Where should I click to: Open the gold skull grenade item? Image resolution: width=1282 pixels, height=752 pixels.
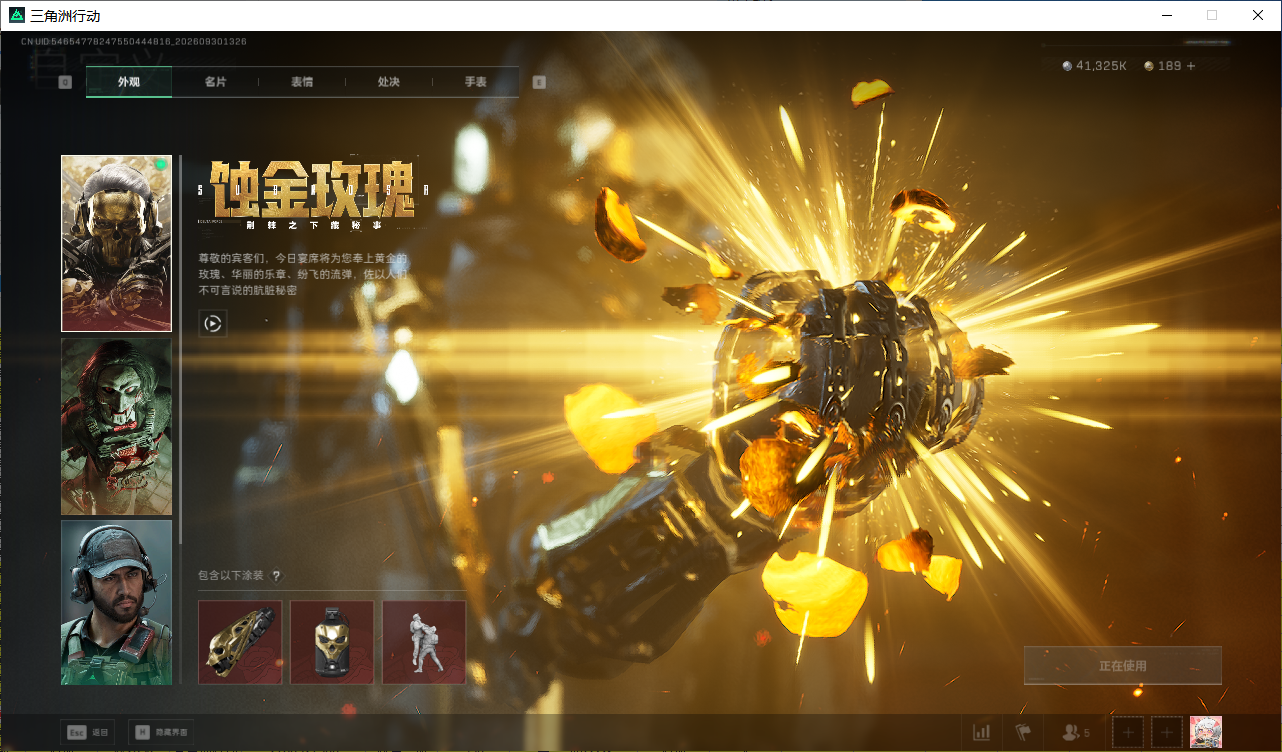(332, 642)
